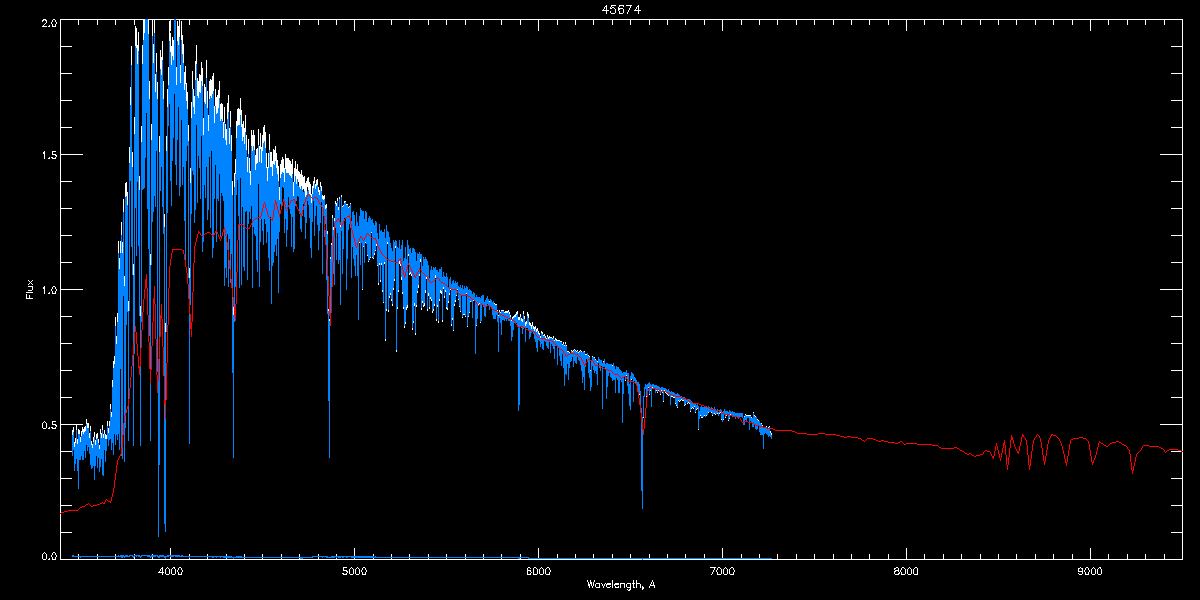This screenshot has width=1200, height=600.
Task: Click the 6000 x-axis tick label
Action: (x=538, y=572)
